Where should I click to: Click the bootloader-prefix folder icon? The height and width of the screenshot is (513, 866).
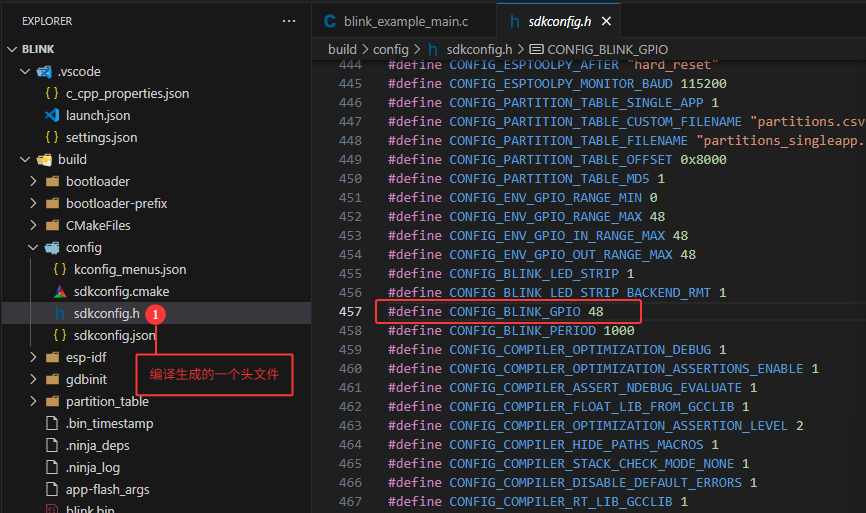(x=52, y=204)
